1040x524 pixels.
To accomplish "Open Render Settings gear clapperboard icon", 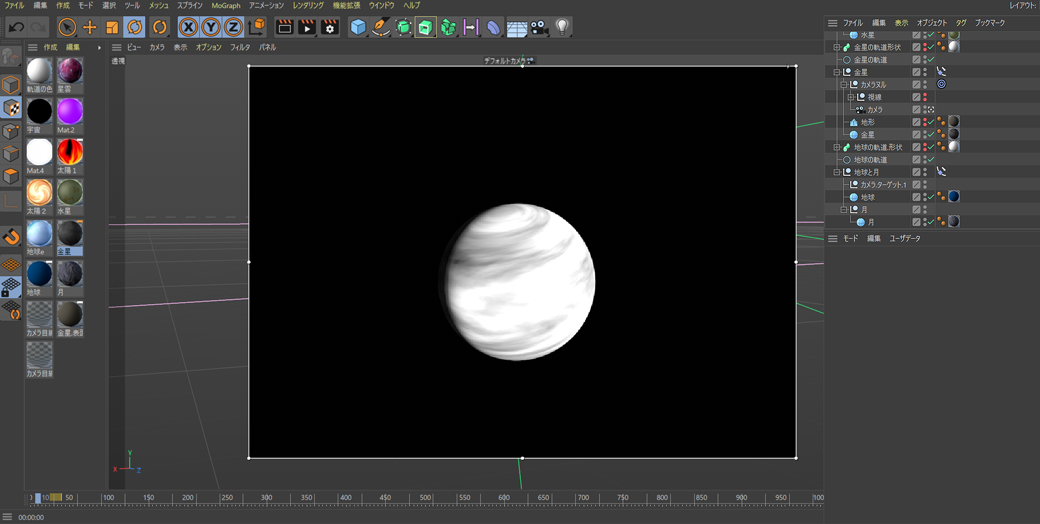I will coord(329,27).
